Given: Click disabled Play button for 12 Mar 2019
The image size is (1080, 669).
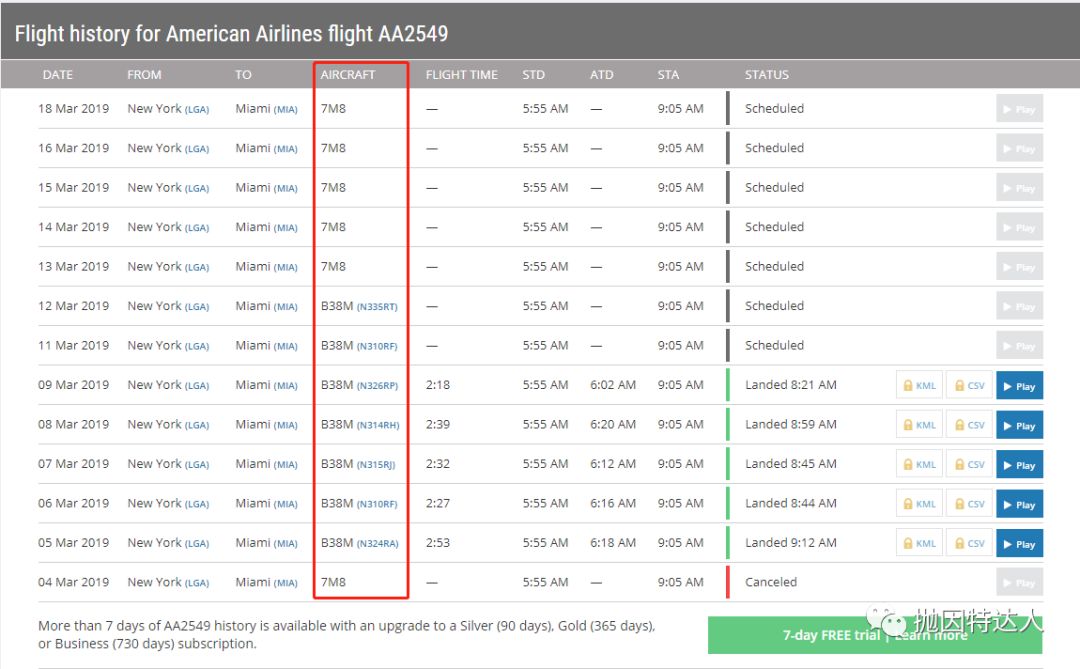Looking at the screenshot, I should (x=1019, y=306).
